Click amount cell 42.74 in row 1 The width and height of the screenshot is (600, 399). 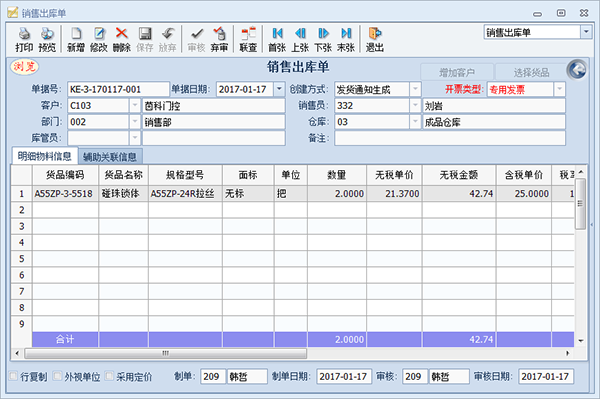pyautogui.click(x=459, y=194)
